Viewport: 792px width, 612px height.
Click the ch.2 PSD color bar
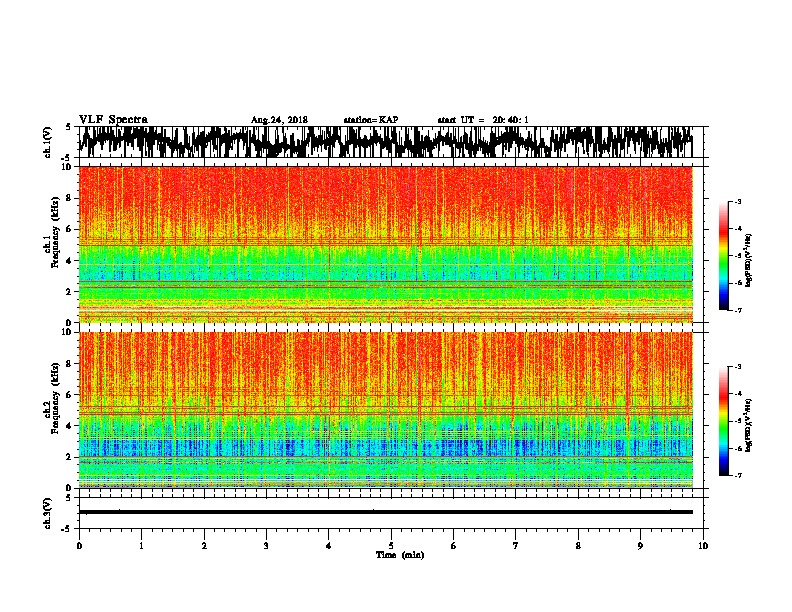click(x=724, y=421)
